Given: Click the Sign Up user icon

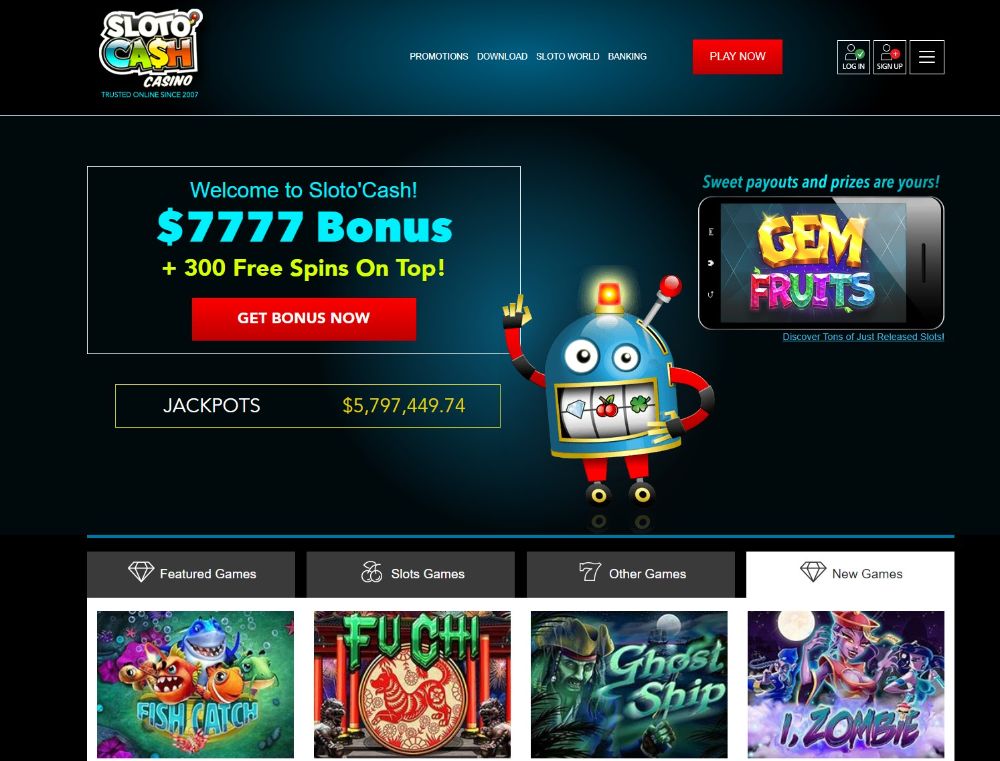Looking at the screenshot, I should [x=889, y=57].
